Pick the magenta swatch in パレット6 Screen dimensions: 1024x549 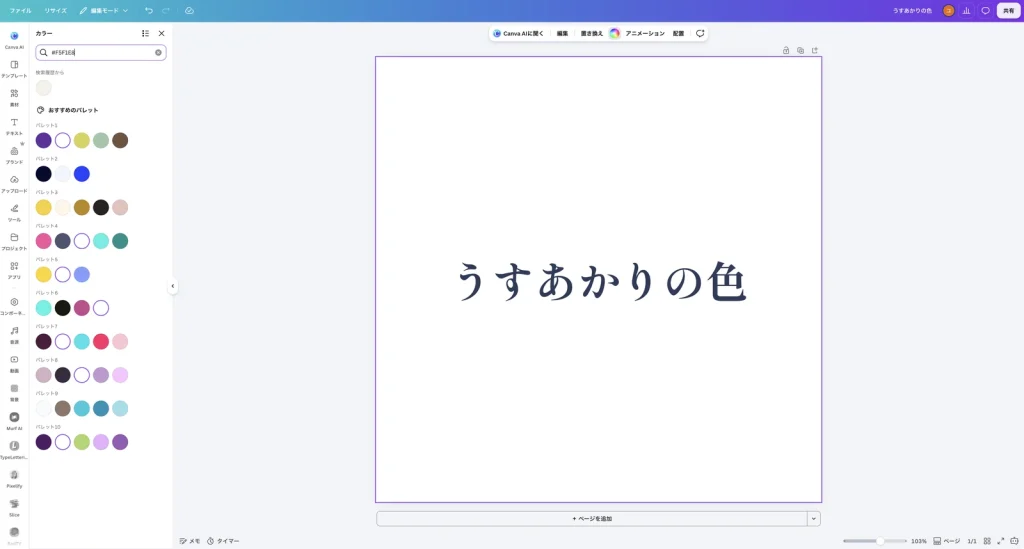(82, 308)
